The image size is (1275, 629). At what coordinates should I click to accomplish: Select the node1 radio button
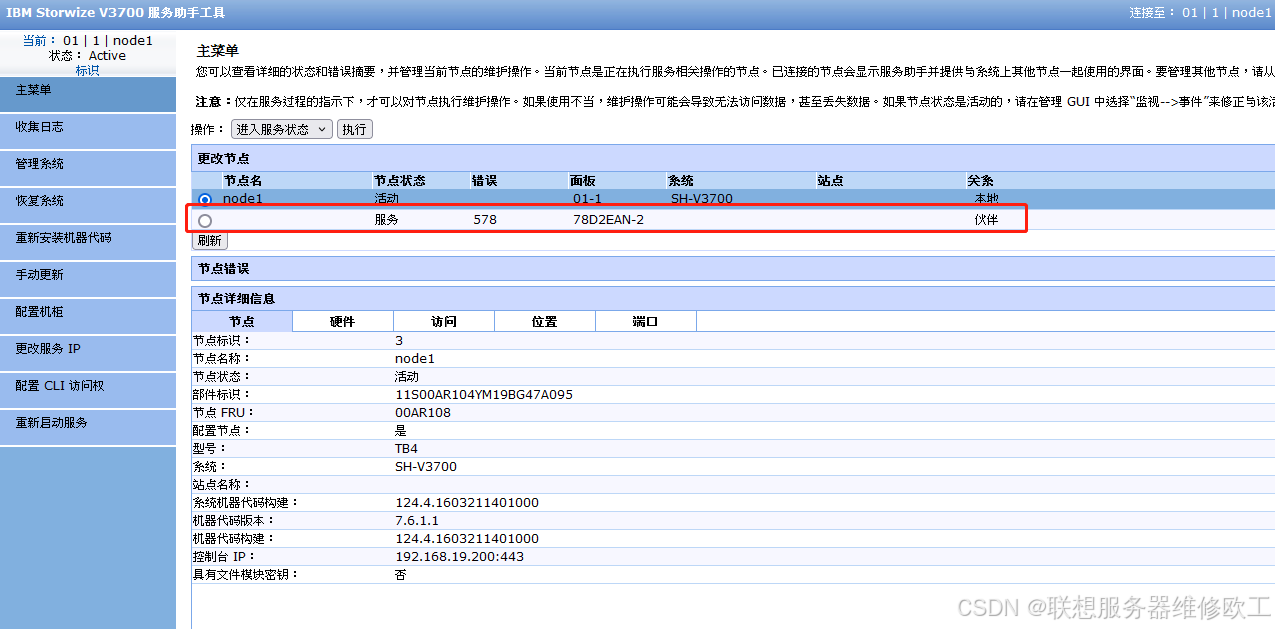tap(205, 200)
